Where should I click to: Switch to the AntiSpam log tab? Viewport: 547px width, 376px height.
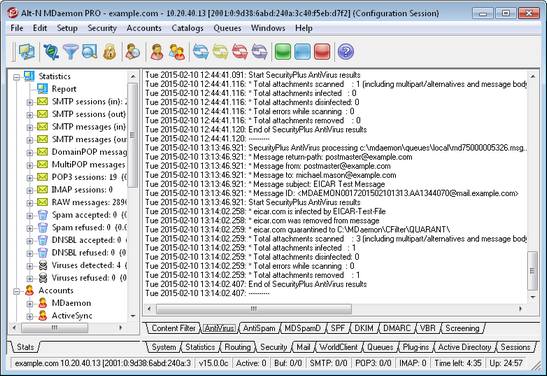click(259, 328)
